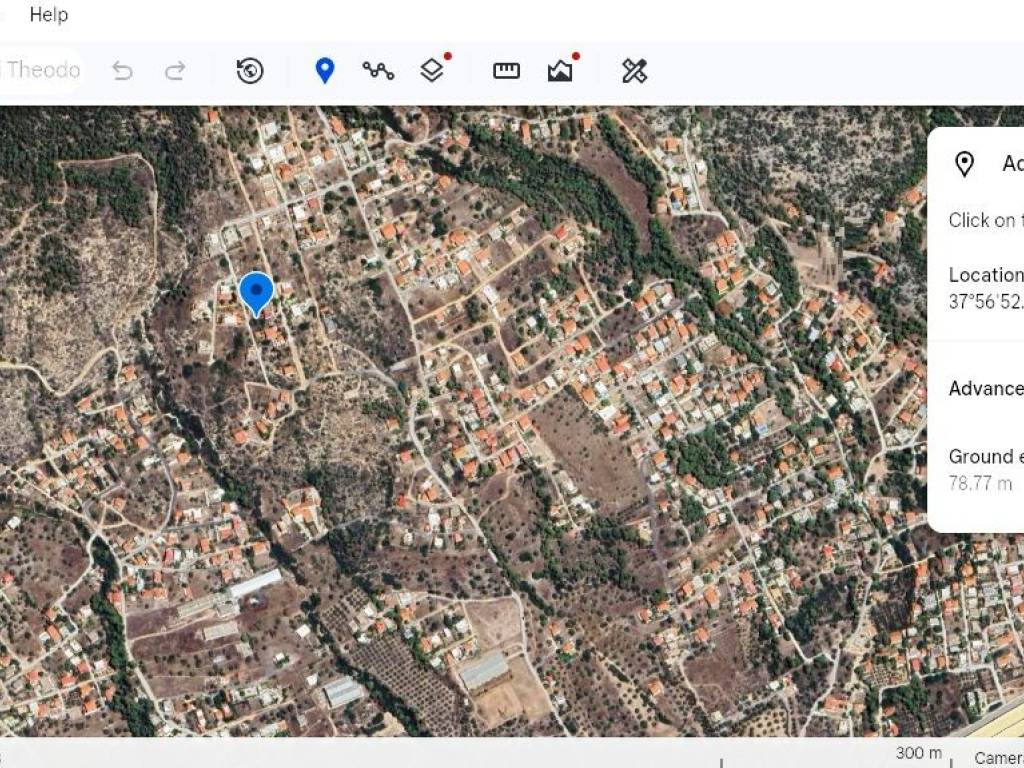Image resolution: width=1024 pixels, height=768 pixels.
Task: Expand the Advanced section
Action: 985,389
